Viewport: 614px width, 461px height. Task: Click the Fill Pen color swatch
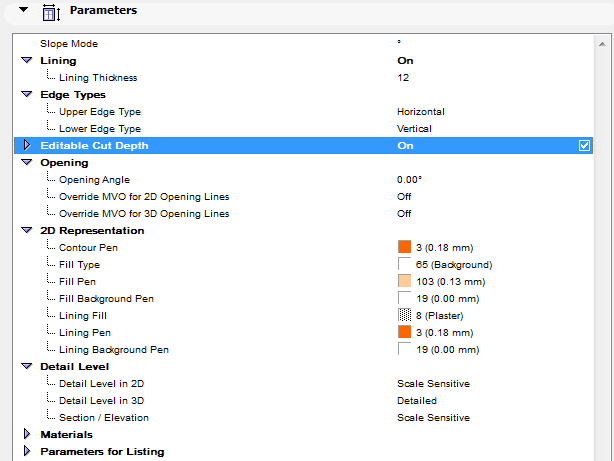[405, 281]
